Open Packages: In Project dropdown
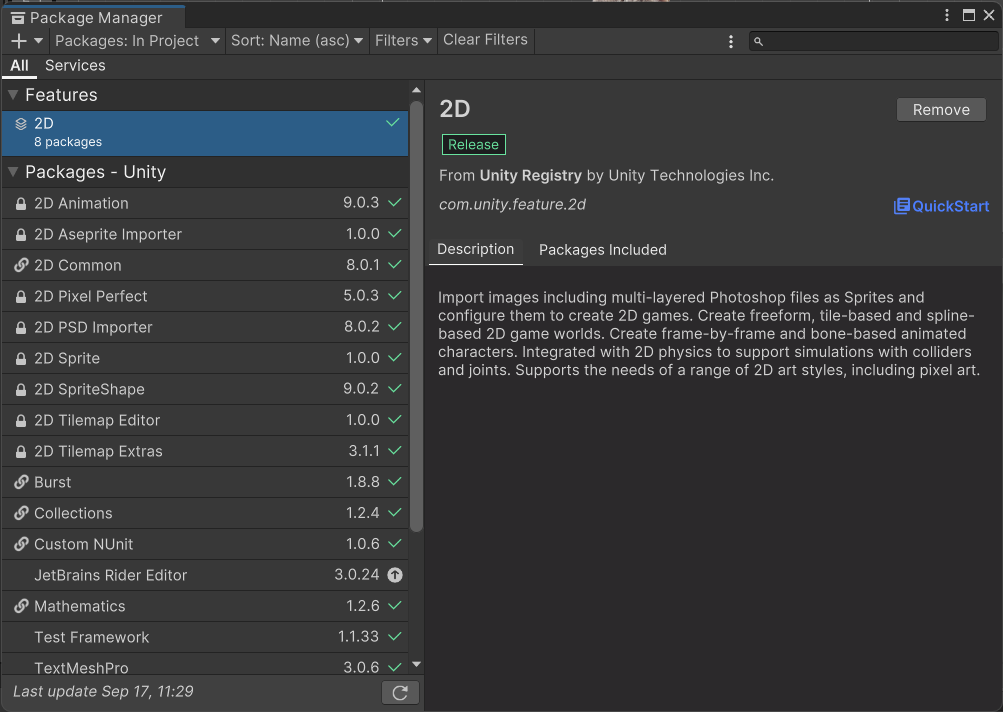1003x712 pixels. [x=138, y=41]
